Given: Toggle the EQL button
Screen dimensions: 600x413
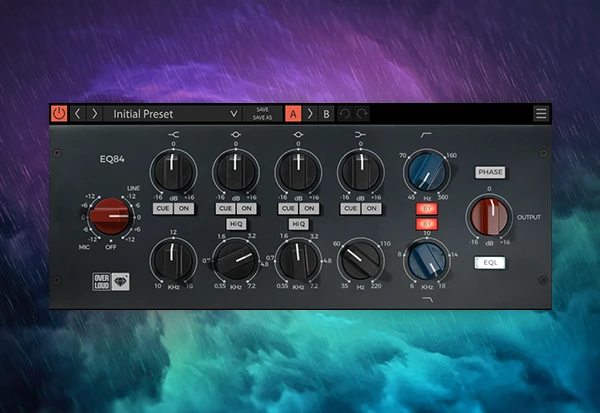Looking at the screenshot, I should pyautogui.click(x=490, y=263).
